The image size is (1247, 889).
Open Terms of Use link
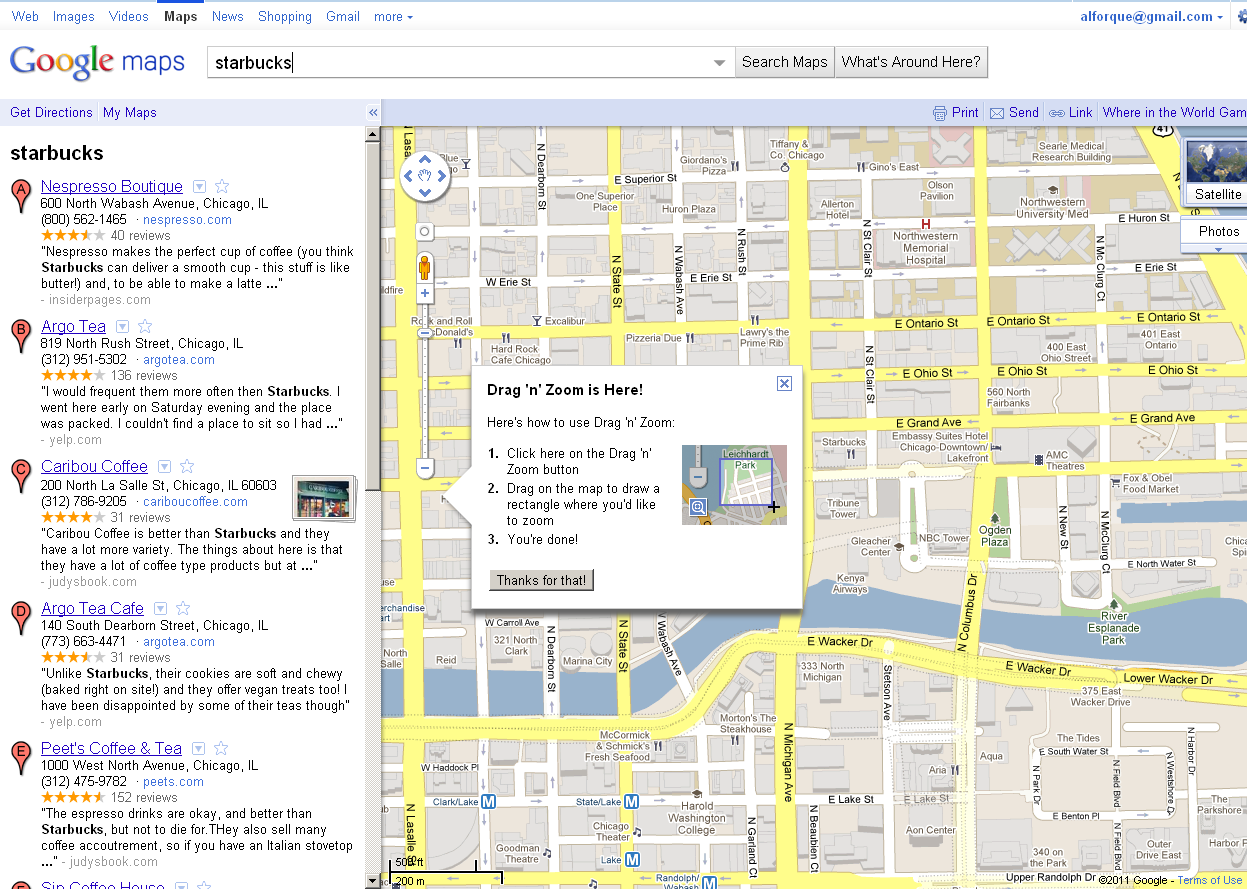pyautogui.click(x=1209, y=880)
